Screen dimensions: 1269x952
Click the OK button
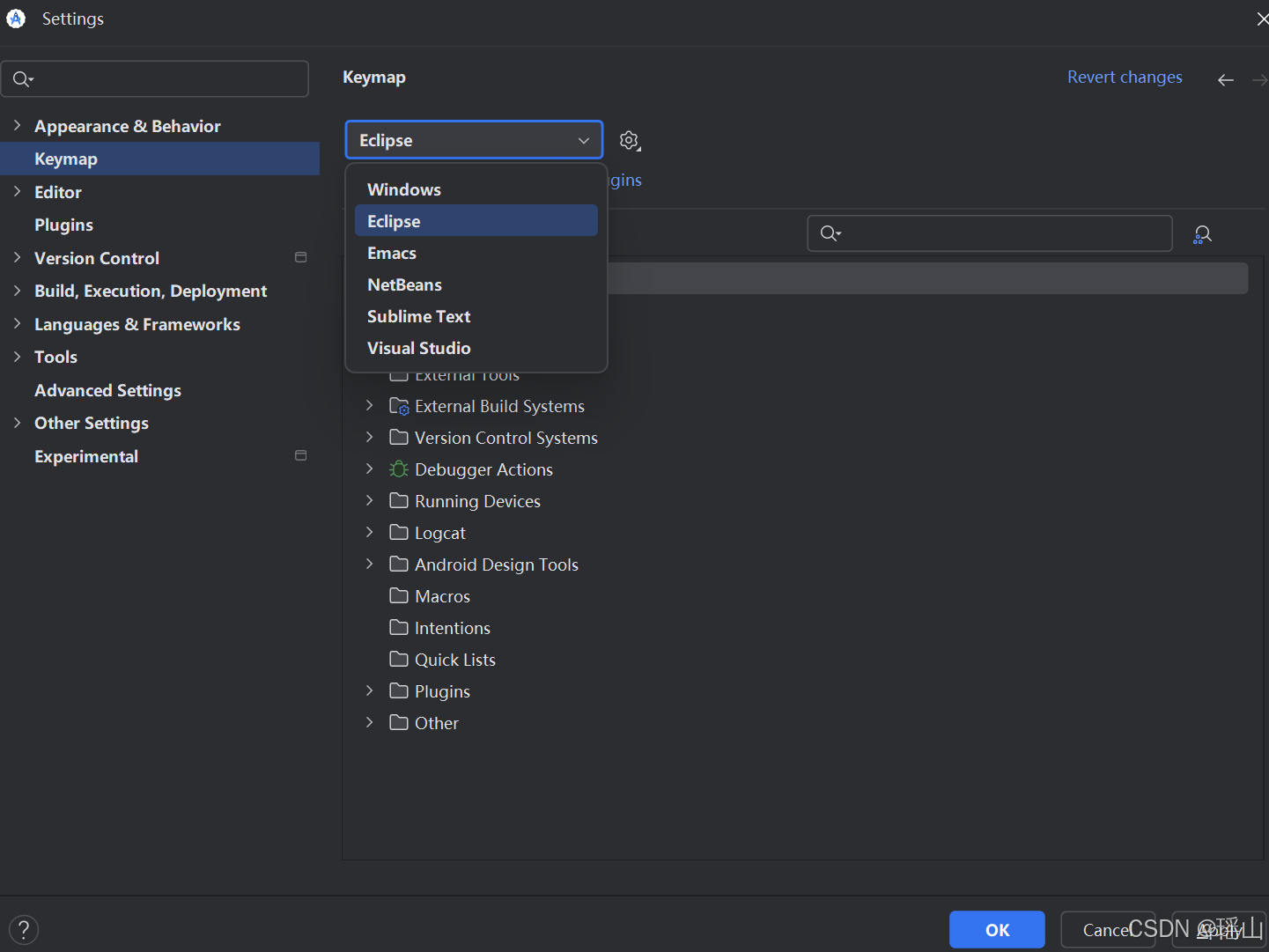997,930
